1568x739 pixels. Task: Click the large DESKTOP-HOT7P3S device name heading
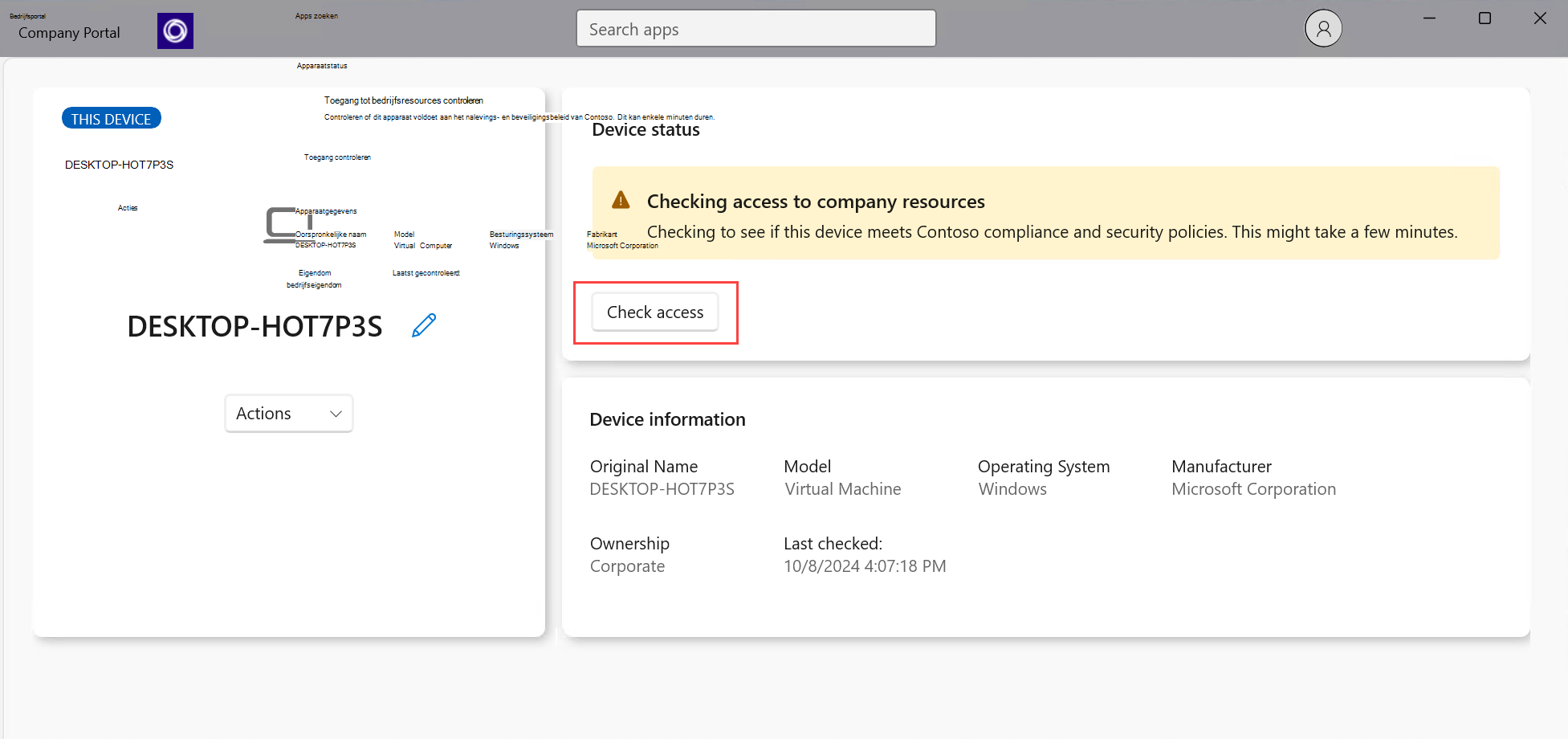(255, 327)
